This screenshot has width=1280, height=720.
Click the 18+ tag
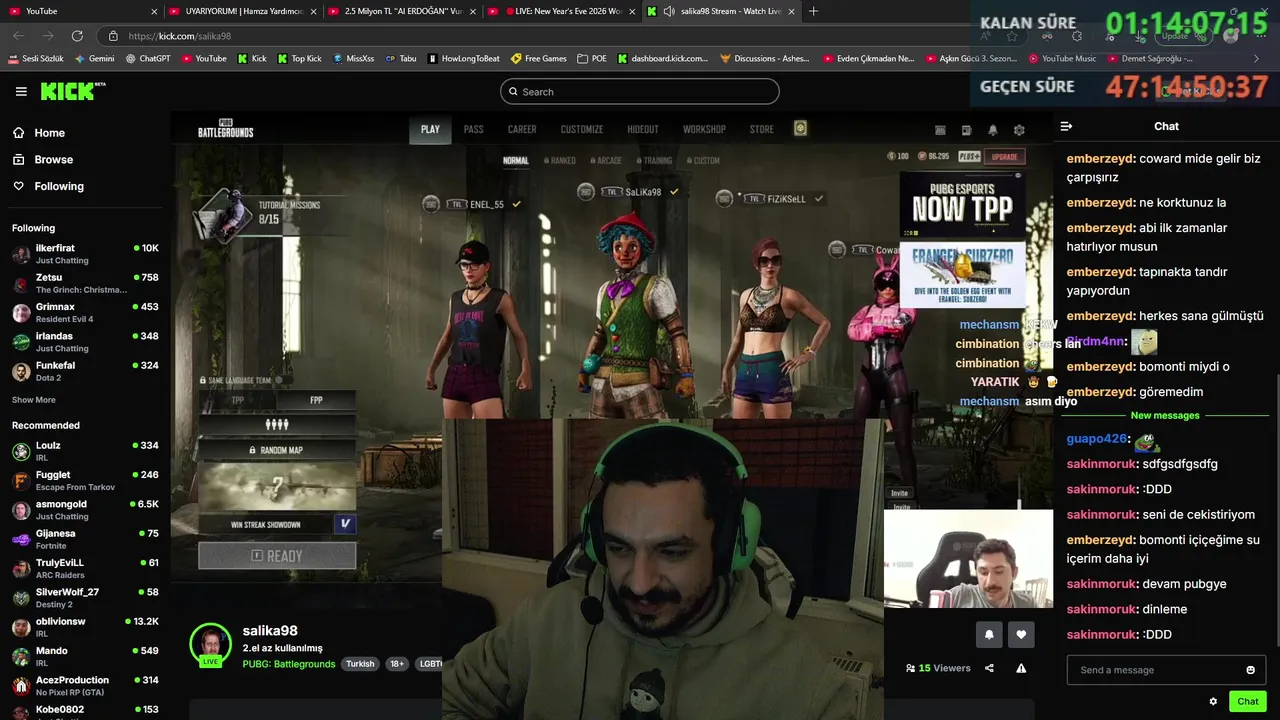pos(397,664)
